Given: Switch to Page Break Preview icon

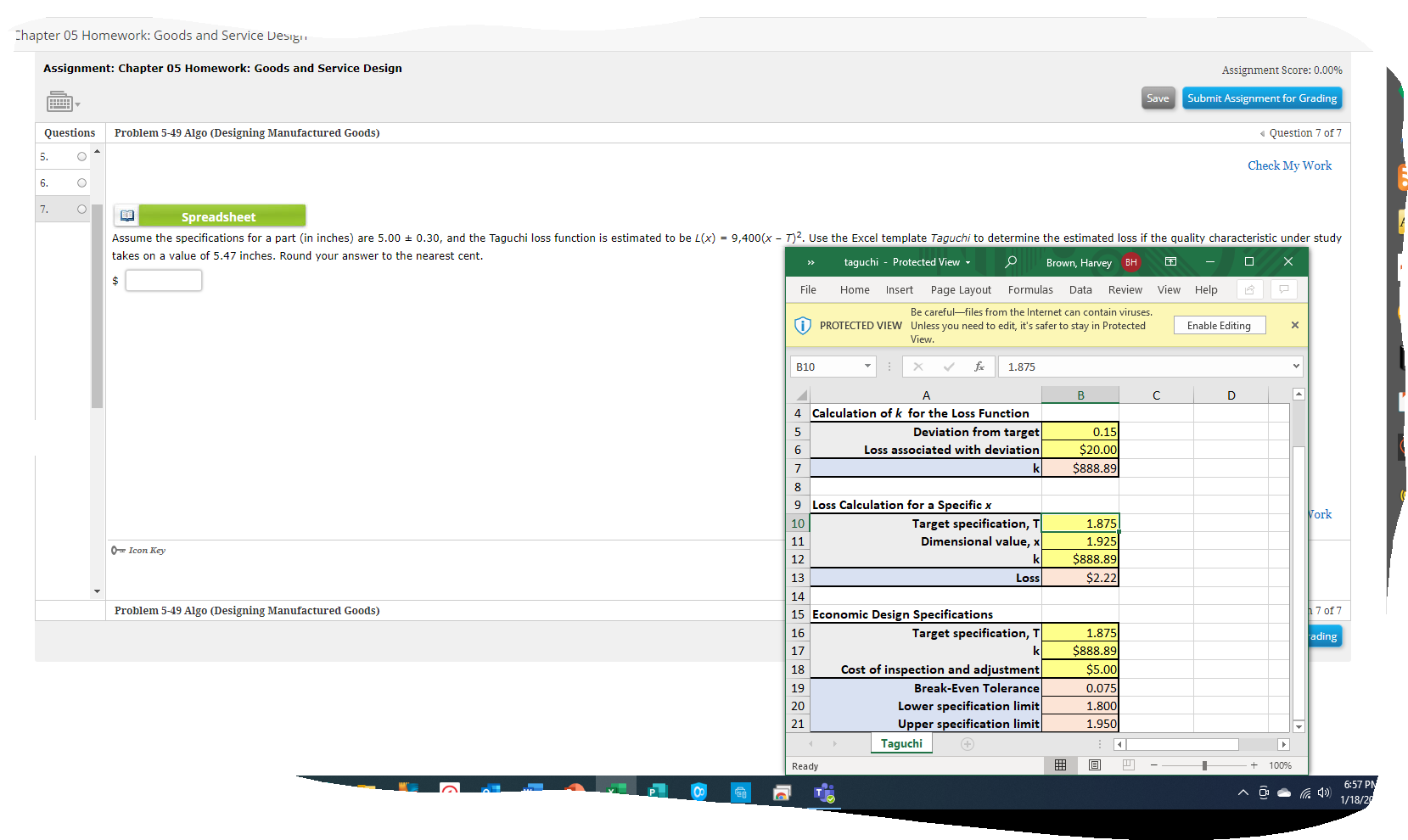Looking at the screenshot, I should coord(1128,765).
